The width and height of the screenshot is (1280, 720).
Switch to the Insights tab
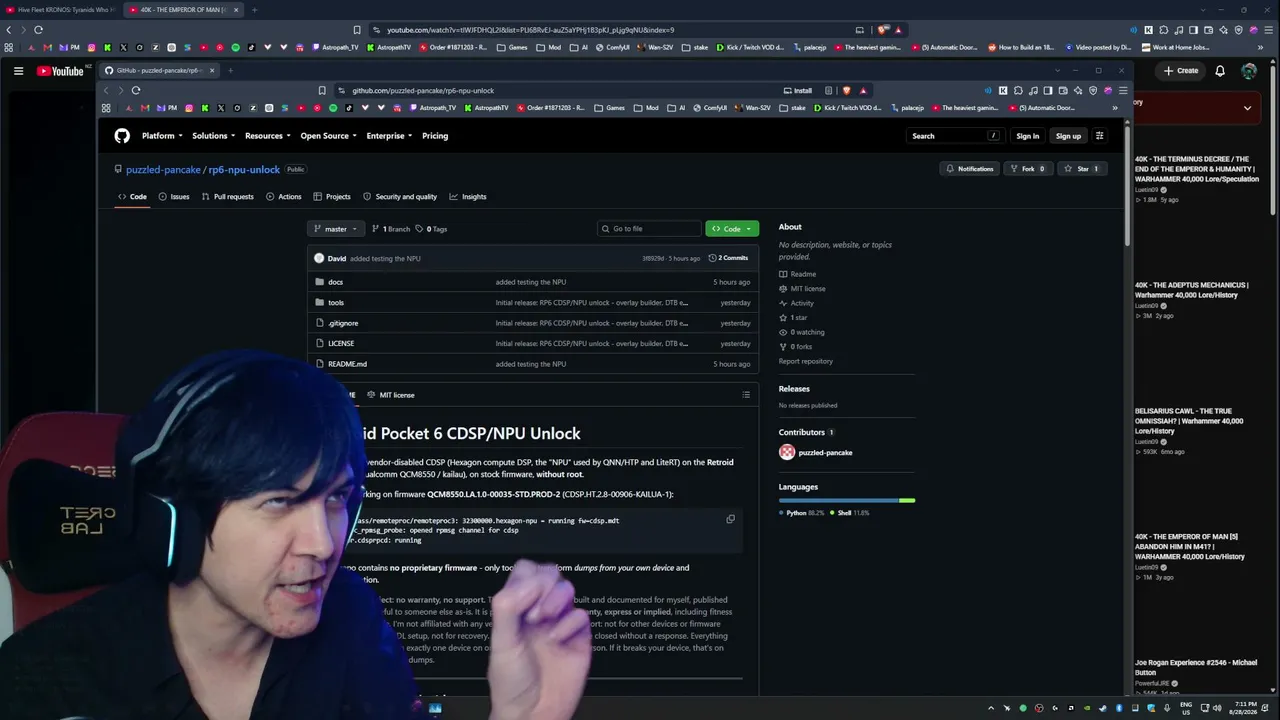(468, 197)
